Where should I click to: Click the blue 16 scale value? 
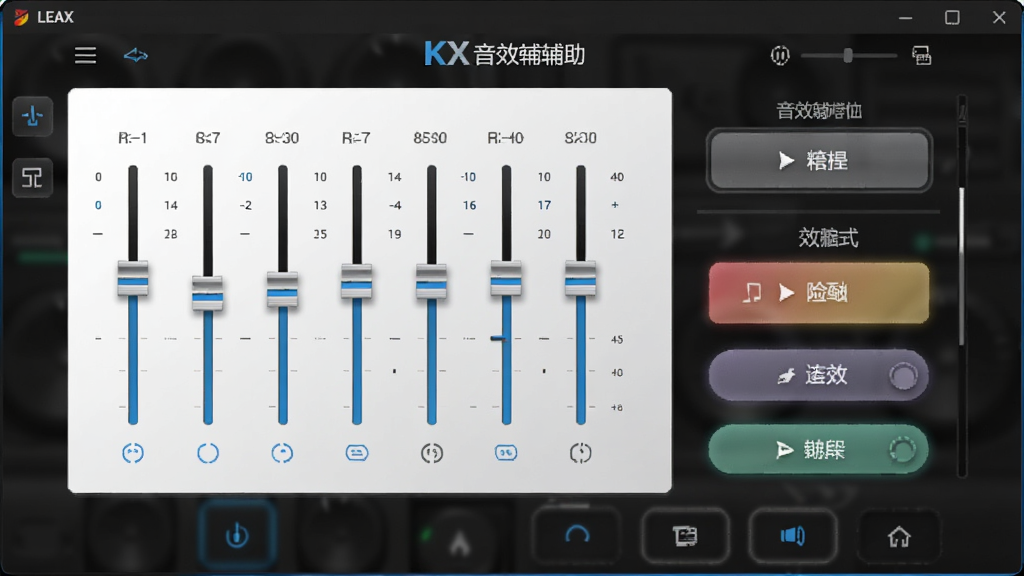point(470,205)
